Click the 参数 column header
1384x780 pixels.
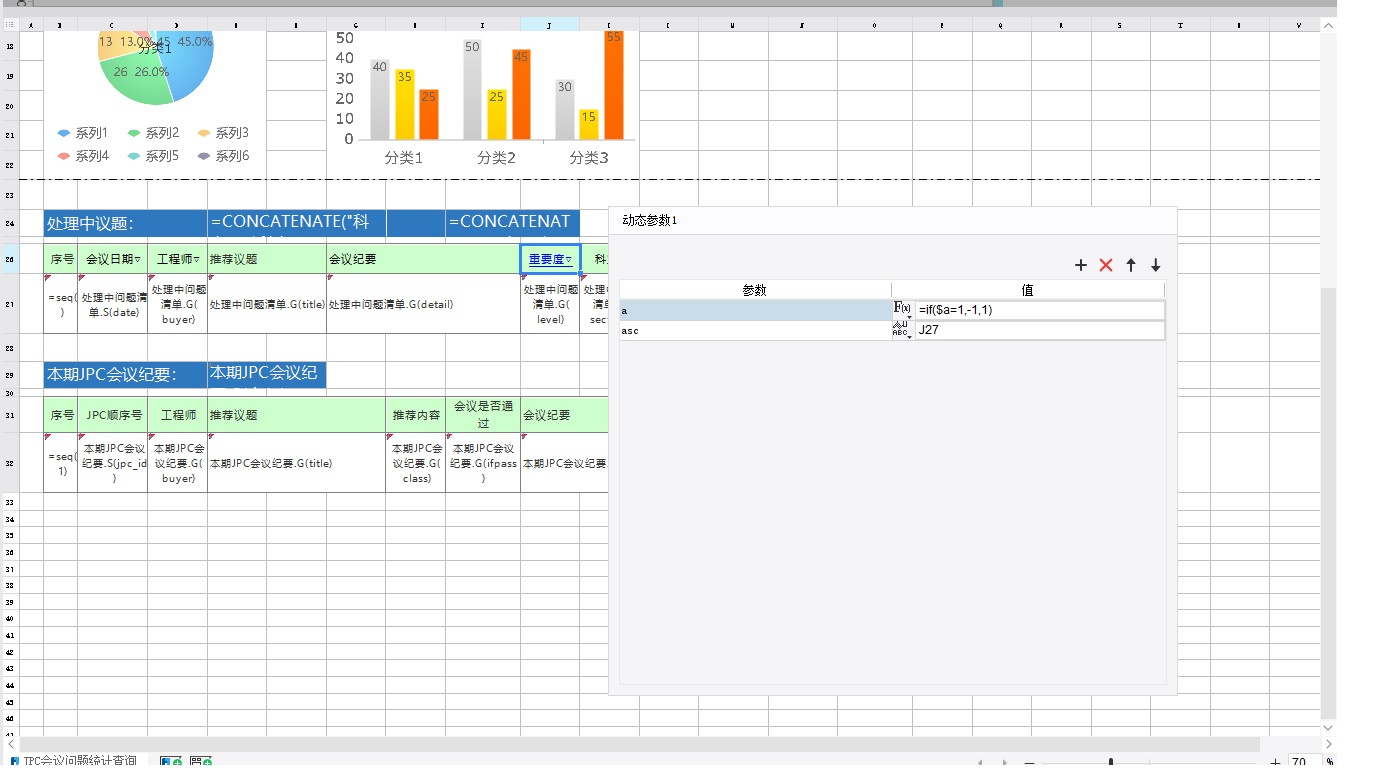coord(755,290)
